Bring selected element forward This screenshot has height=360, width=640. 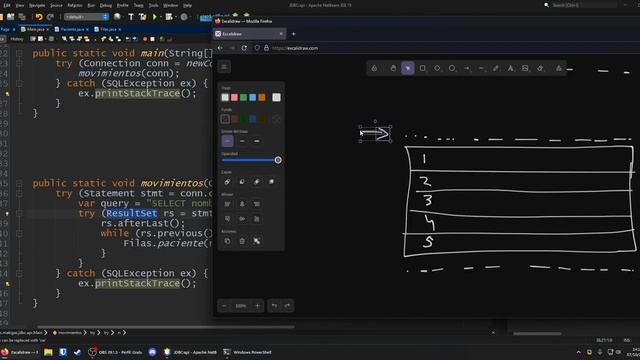click(257, 182)
